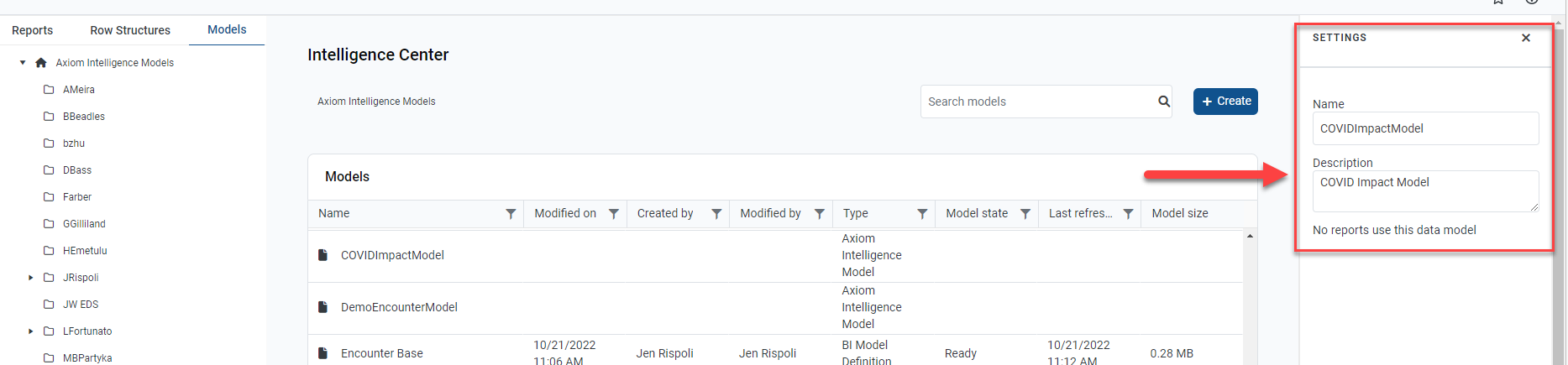The width and height of the screenshot is (1568, 365).
Task: Expand the JRispoli folder
Action: [31, 278]
